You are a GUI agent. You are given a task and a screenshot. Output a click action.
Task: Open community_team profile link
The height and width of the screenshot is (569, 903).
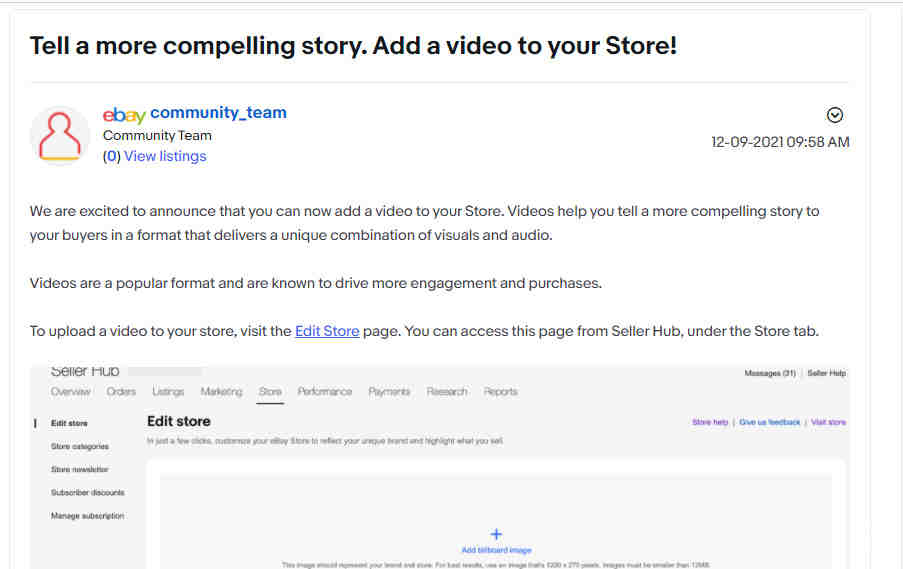218,113
